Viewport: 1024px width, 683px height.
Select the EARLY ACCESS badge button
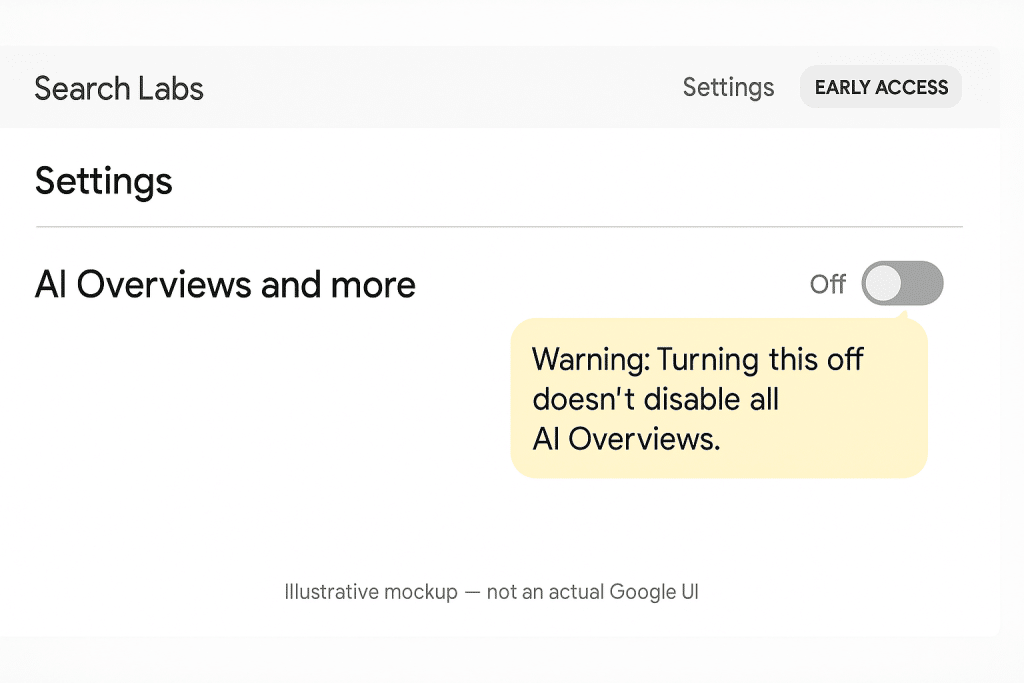point(880,86)
